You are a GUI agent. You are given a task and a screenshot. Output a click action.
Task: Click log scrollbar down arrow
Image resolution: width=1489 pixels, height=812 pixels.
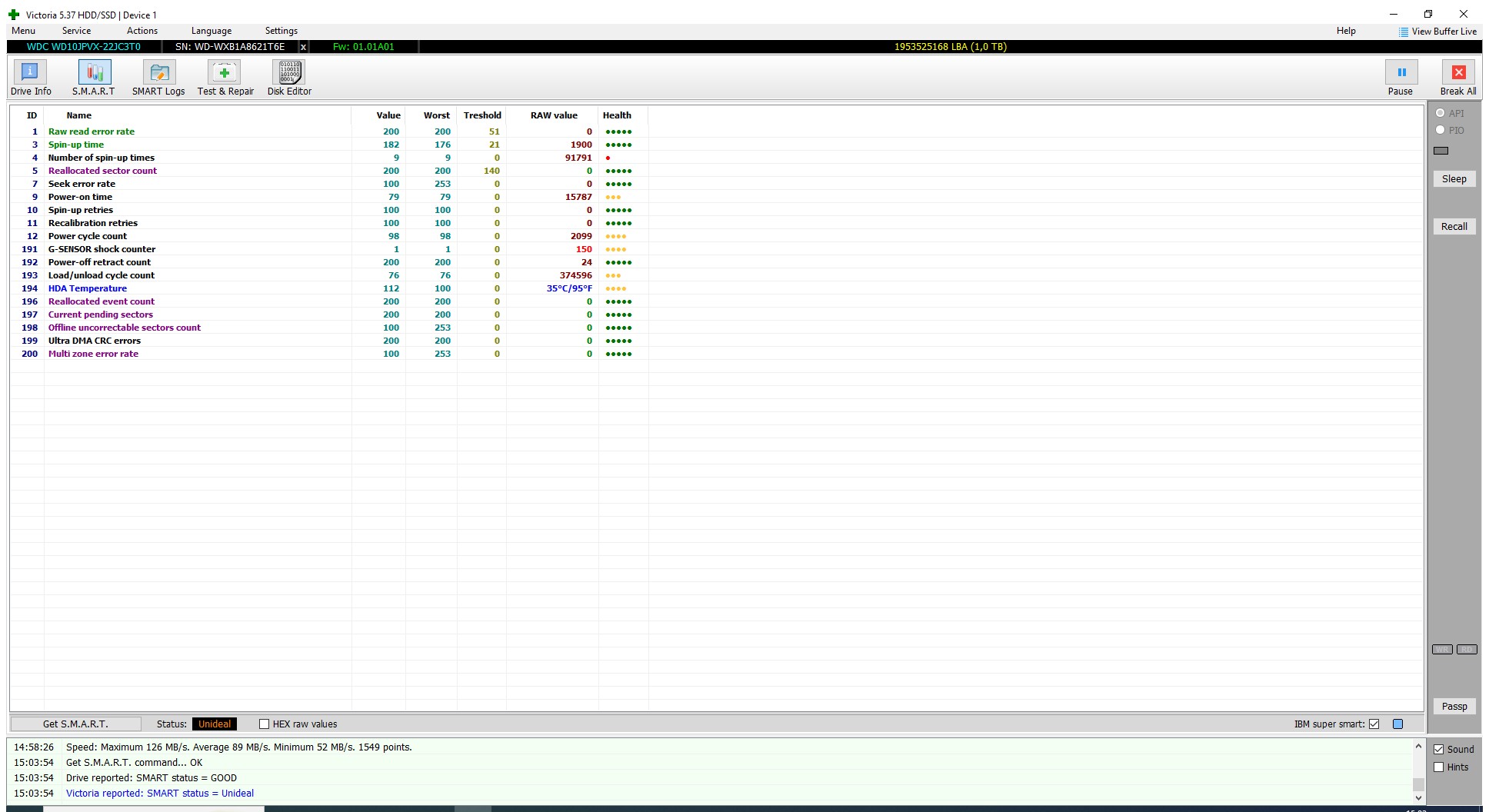(1418, 797)
